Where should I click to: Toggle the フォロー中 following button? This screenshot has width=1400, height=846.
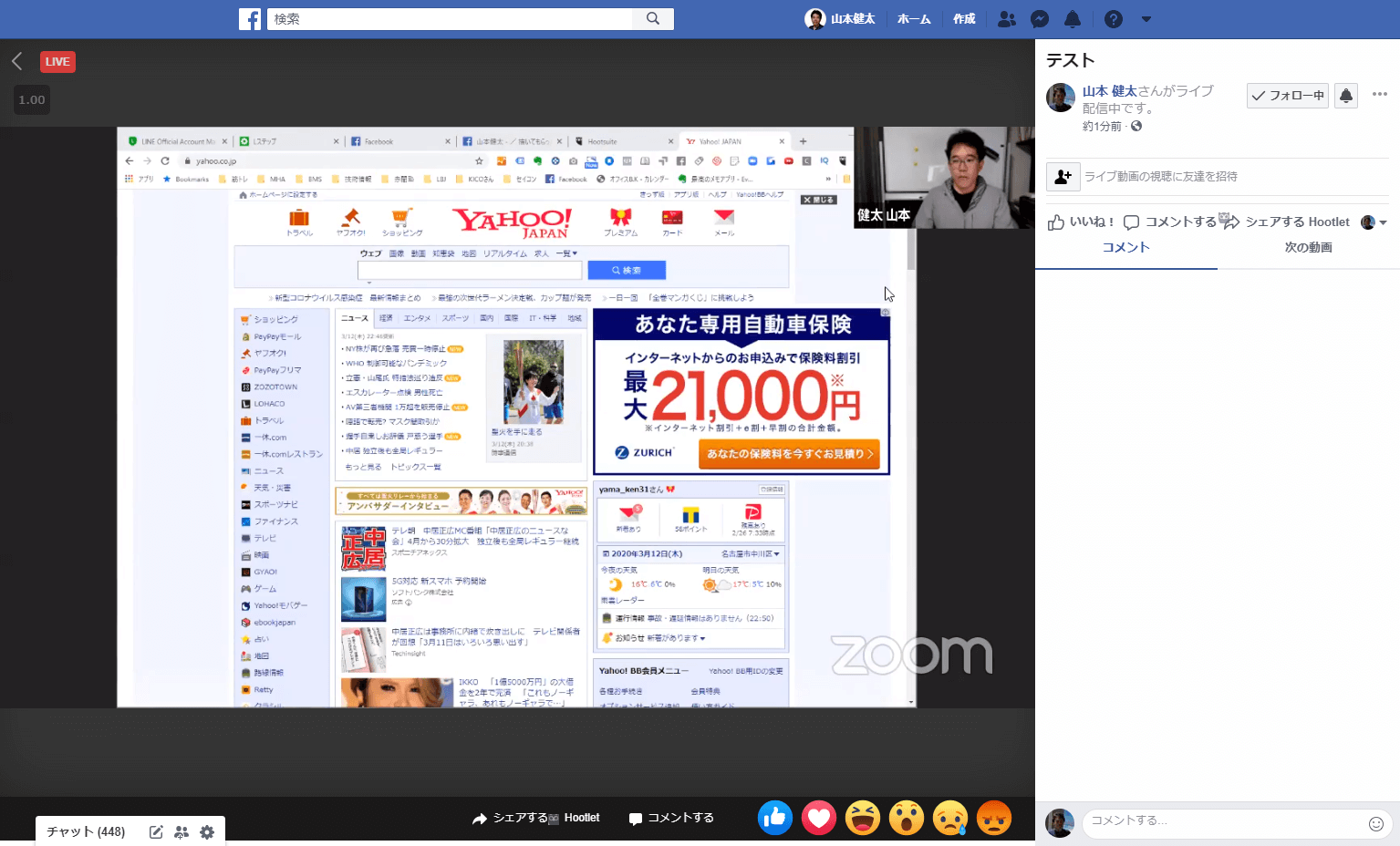[x=1287, y=96]
